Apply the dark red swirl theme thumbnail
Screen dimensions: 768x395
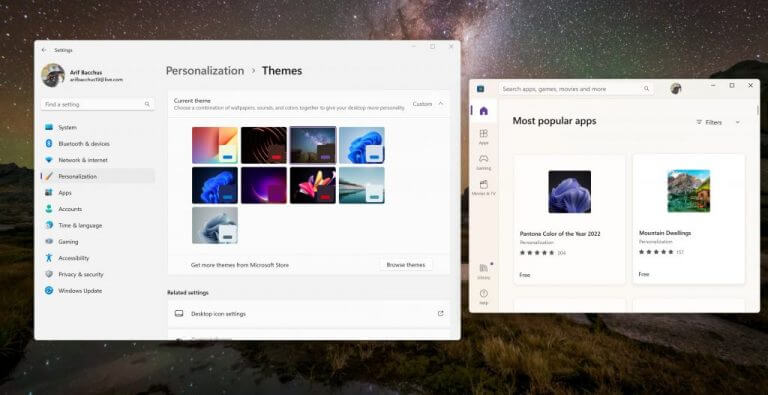tap(264, 145)
